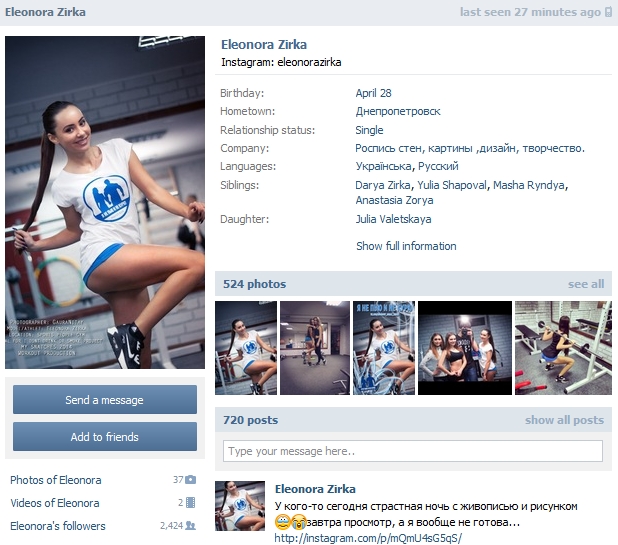Open Eleonora's followers list

point(58,526)
